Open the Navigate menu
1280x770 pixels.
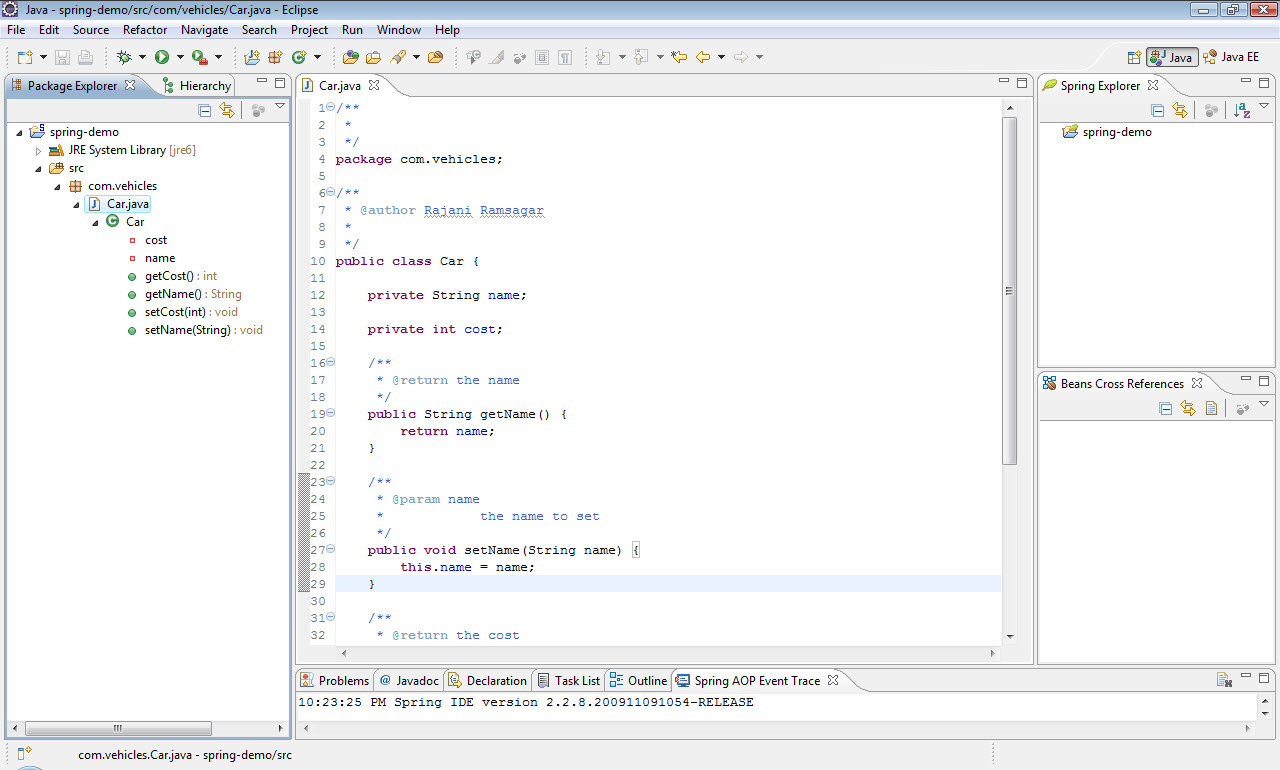coord(204,30)
